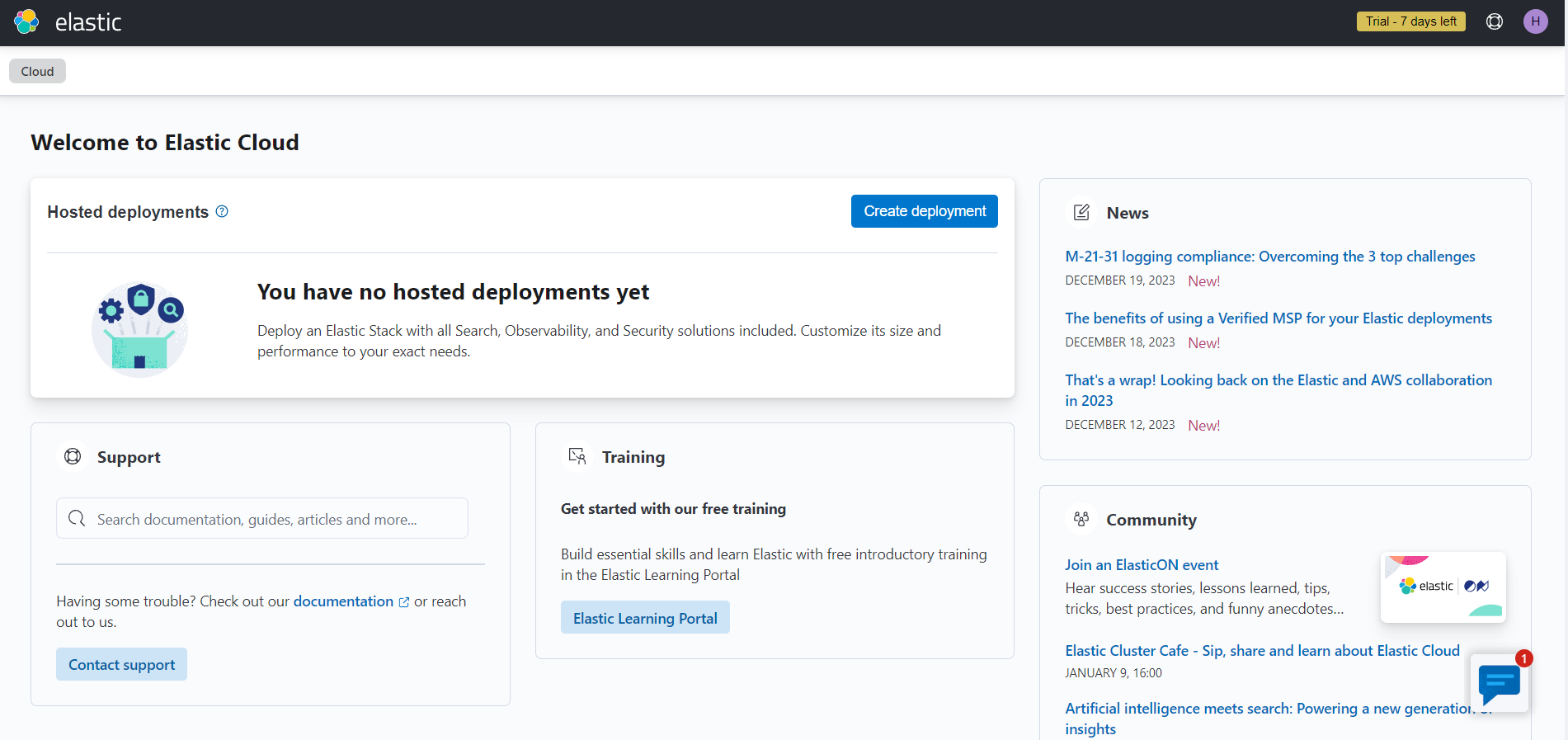Image resolution: width=1568 pixels, height=740 pixels.
Task: Click the Training section icon
Action: [577, 456]
